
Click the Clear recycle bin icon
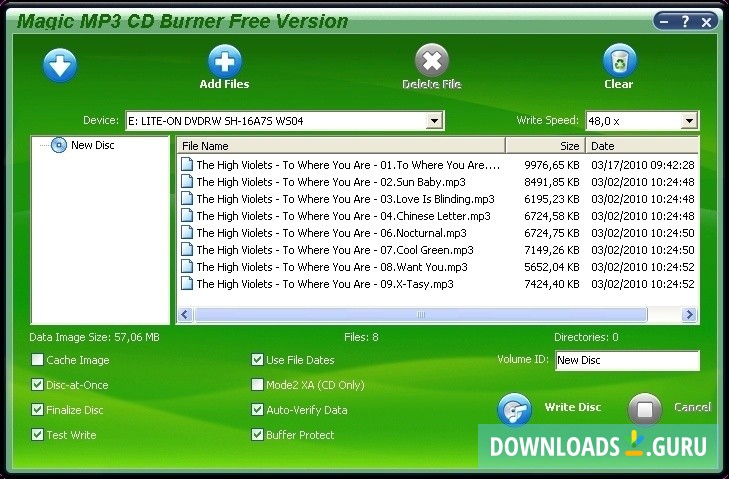(x=619, y=60)
